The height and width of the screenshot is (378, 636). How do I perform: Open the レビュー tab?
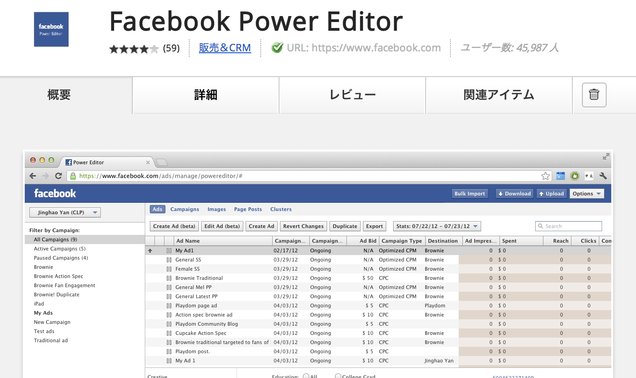pyautogui.click(x=352, y=95)
